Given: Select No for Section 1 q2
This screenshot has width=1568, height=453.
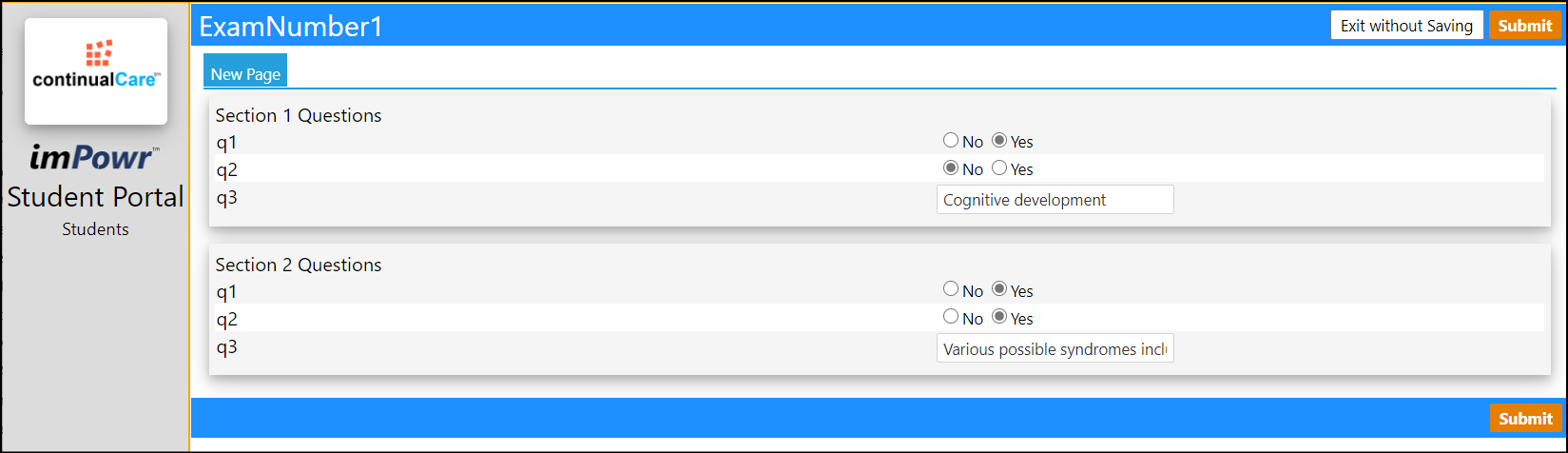Looking at the screenshot, I should 951,168.
